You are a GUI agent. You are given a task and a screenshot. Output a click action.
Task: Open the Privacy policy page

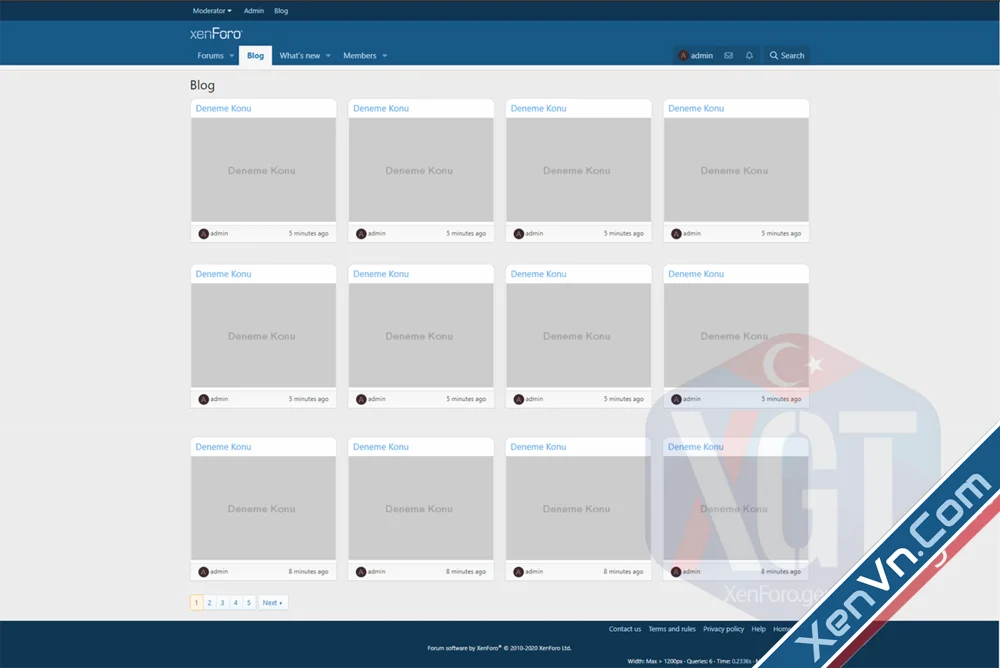click(x=723, y=628)
